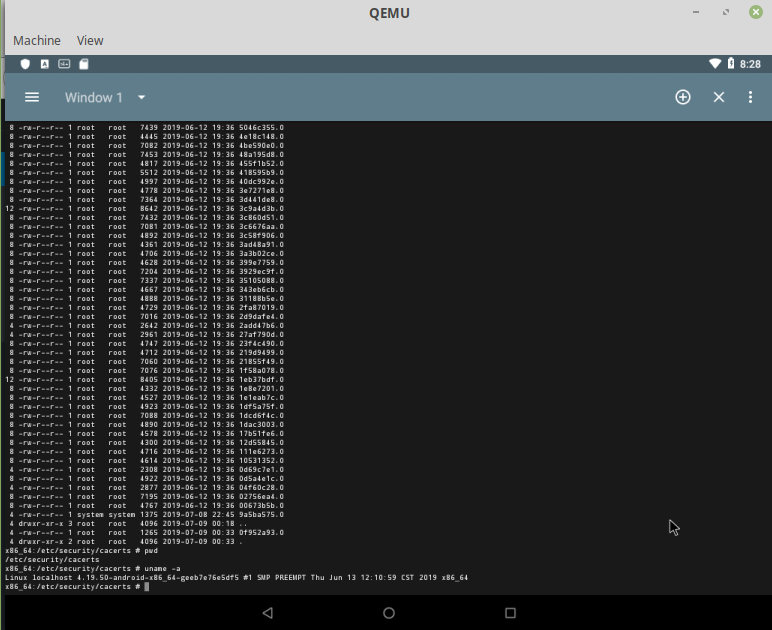
Task: Click the terminal cursor at the last prompt
Action: click(147, 586)
